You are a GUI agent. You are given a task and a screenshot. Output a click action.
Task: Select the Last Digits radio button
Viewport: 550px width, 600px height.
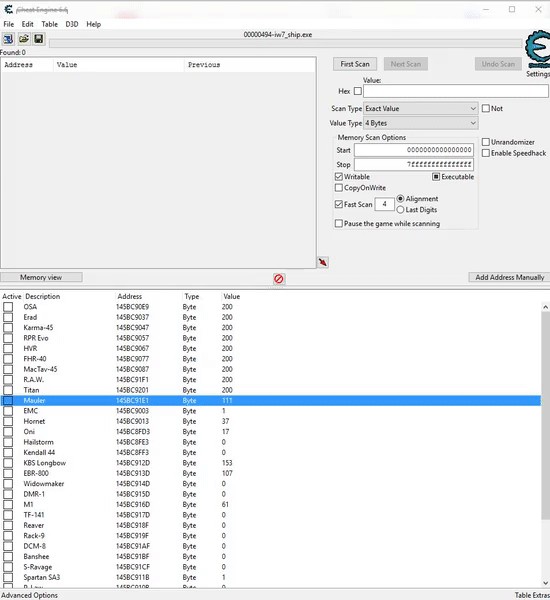tap(400, 210)
